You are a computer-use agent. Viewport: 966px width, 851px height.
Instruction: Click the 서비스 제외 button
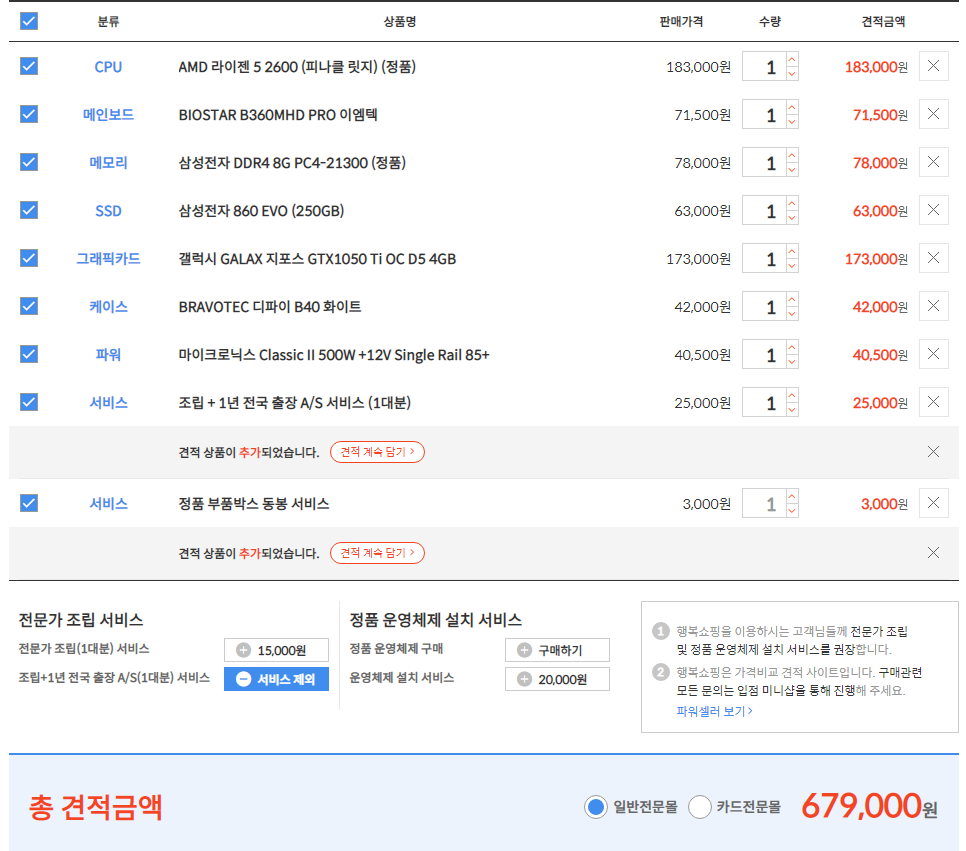(276, 679)
